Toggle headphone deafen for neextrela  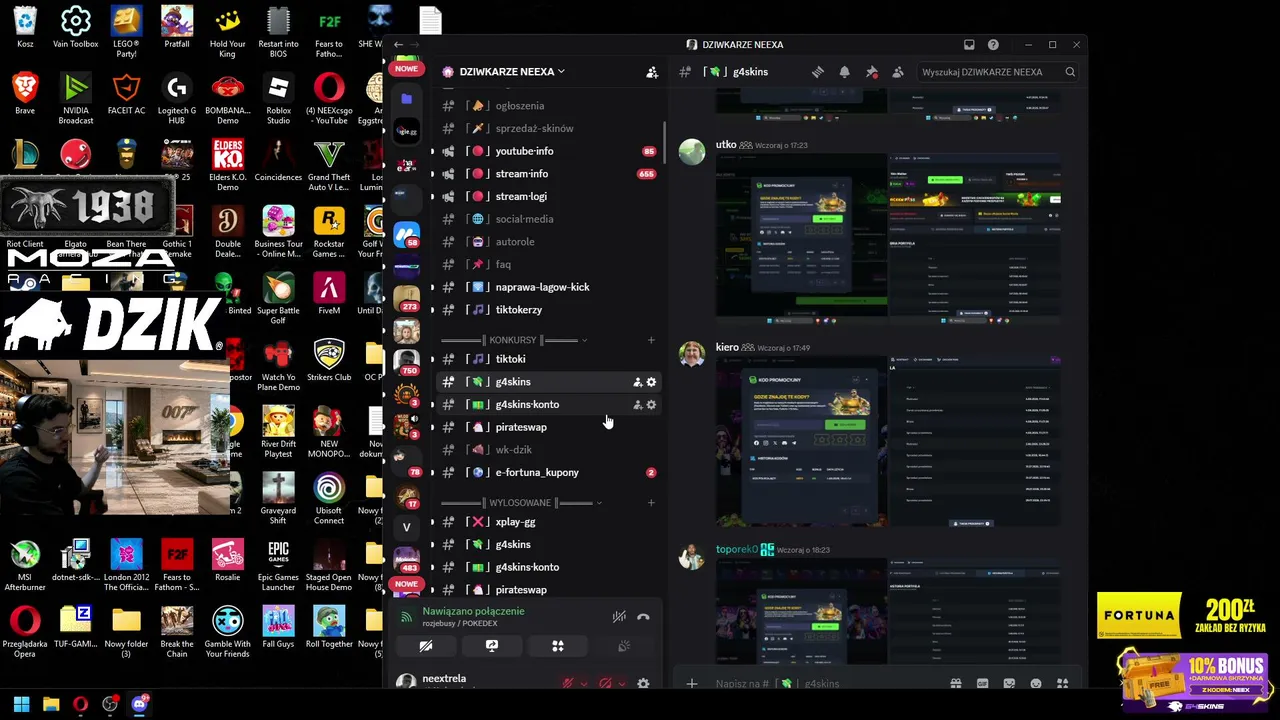click(x=605, y=684)
